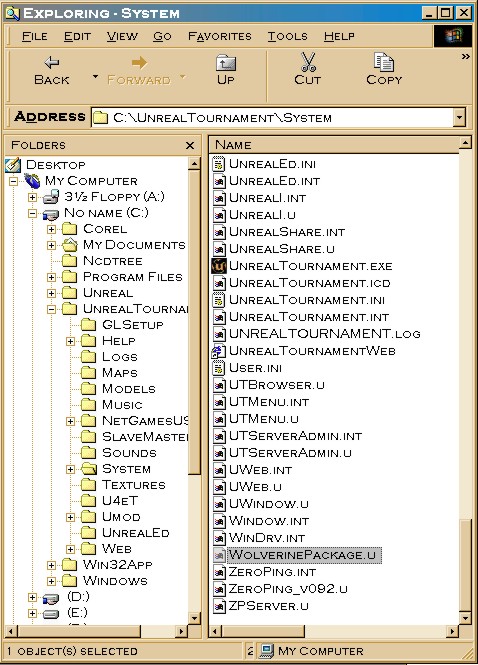Open the Address bar dropdown
This screenshot has width=478, height=665.
click(x=459, y=117)
